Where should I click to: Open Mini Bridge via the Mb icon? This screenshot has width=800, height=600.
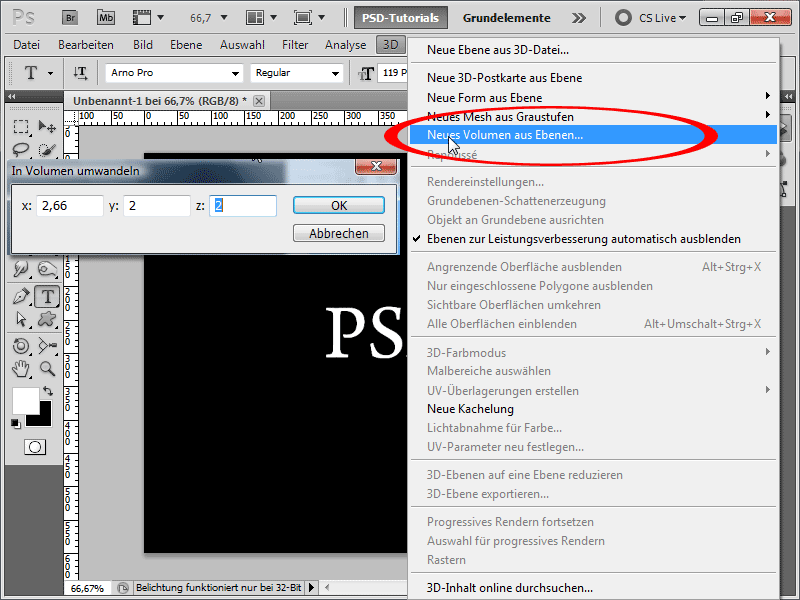(106, 18)
